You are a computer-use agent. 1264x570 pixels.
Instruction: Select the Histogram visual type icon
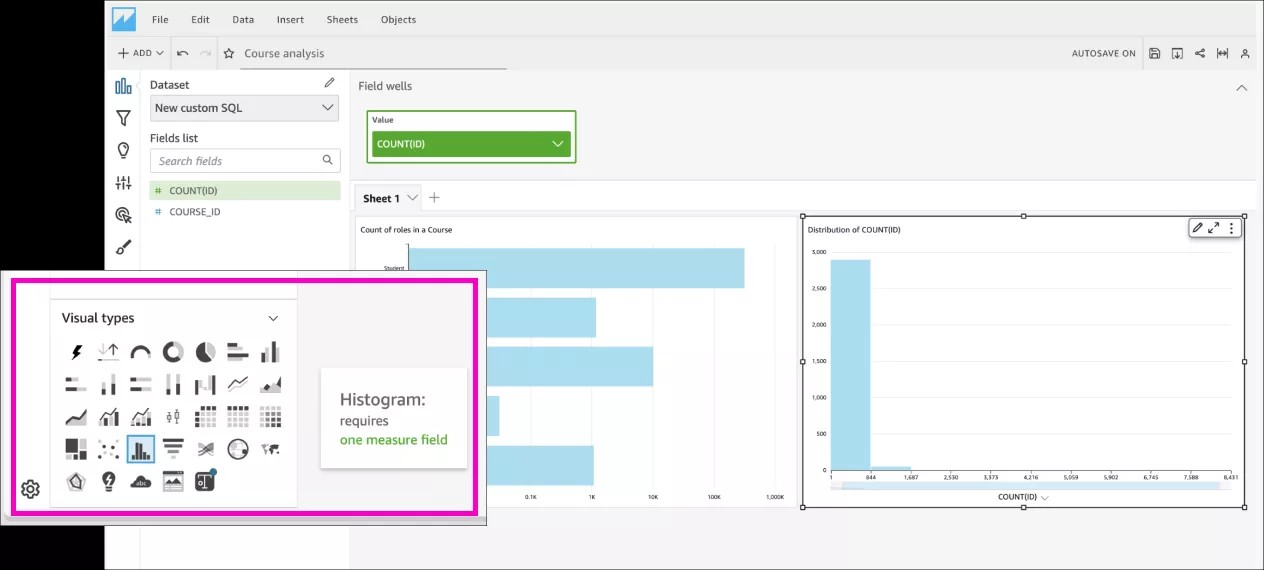coord(141,449)
